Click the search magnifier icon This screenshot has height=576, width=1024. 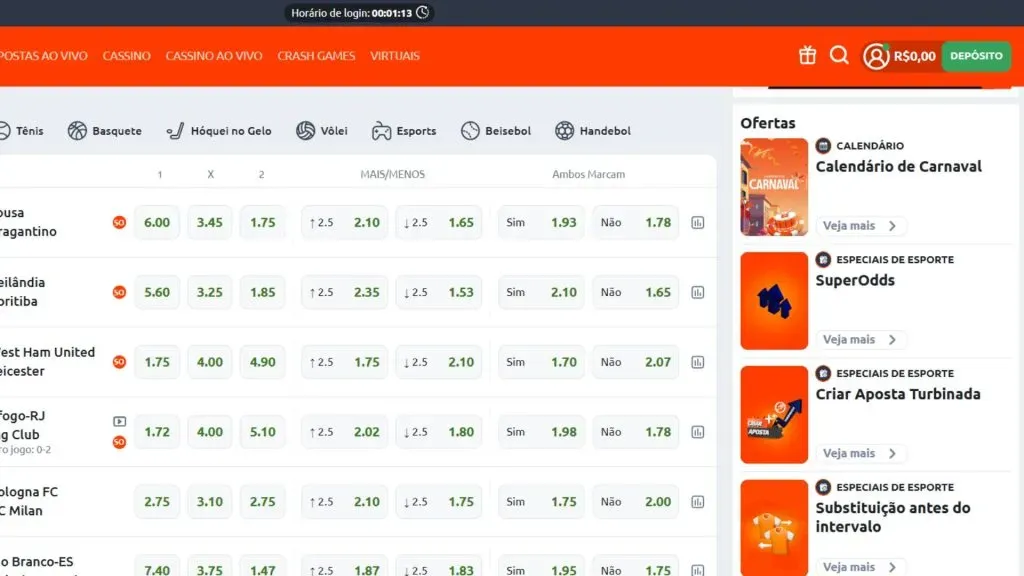839,56
